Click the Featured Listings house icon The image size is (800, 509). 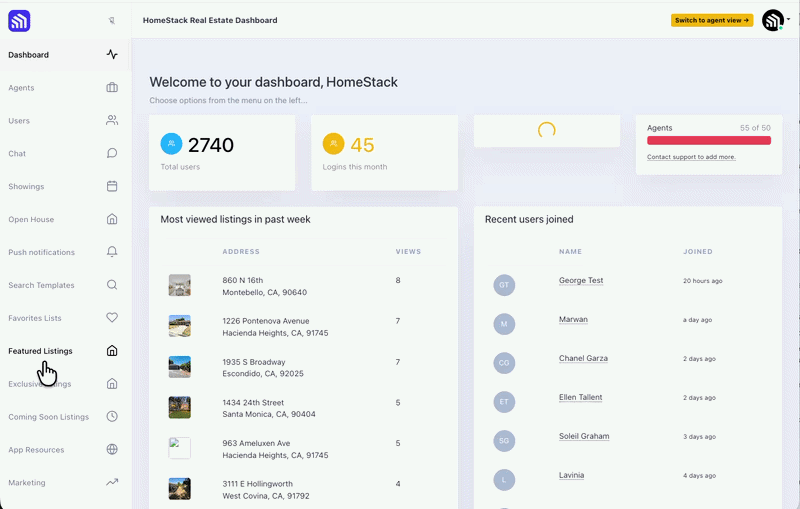112,351
